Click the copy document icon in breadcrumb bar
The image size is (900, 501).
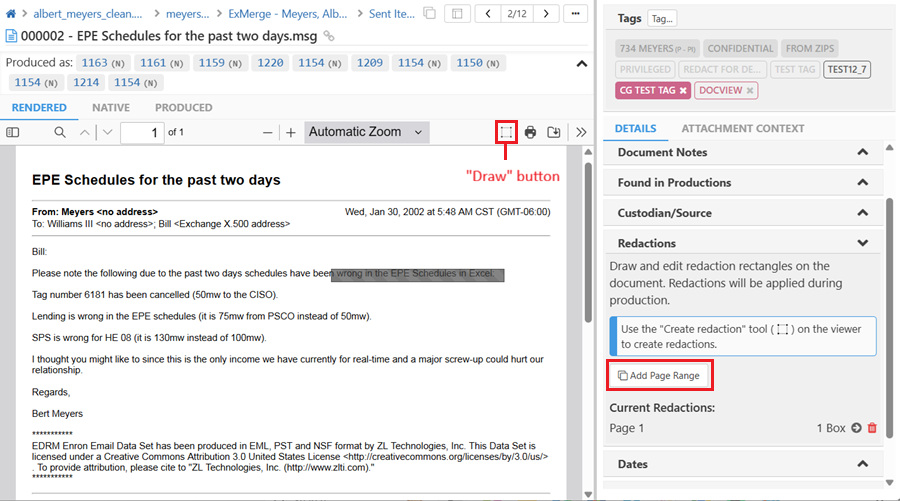pyautogui.click(x=429, y=13)
